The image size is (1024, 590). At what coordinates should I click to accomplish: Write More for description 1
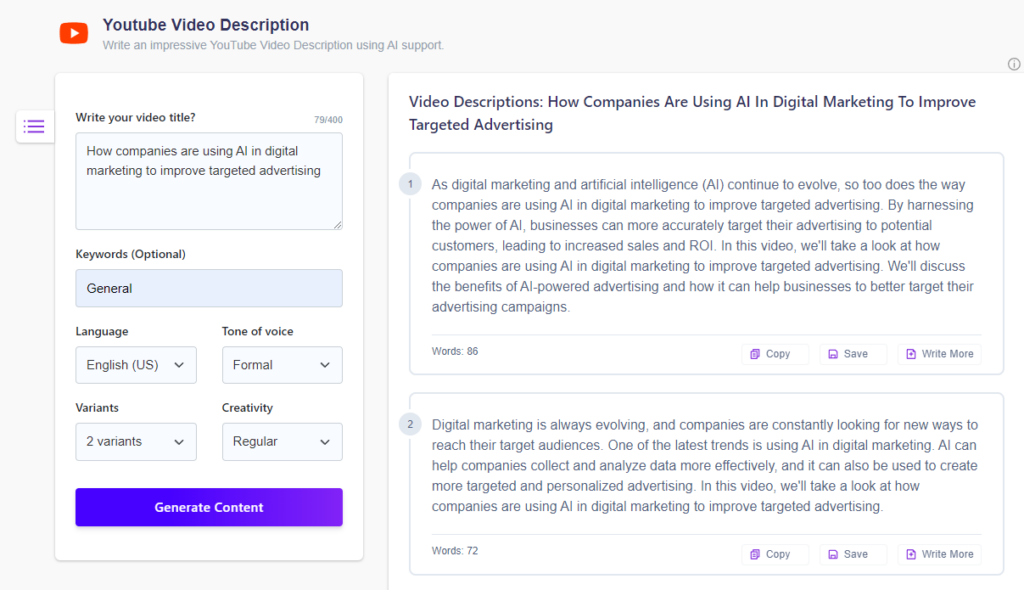(x=939, y=353)
